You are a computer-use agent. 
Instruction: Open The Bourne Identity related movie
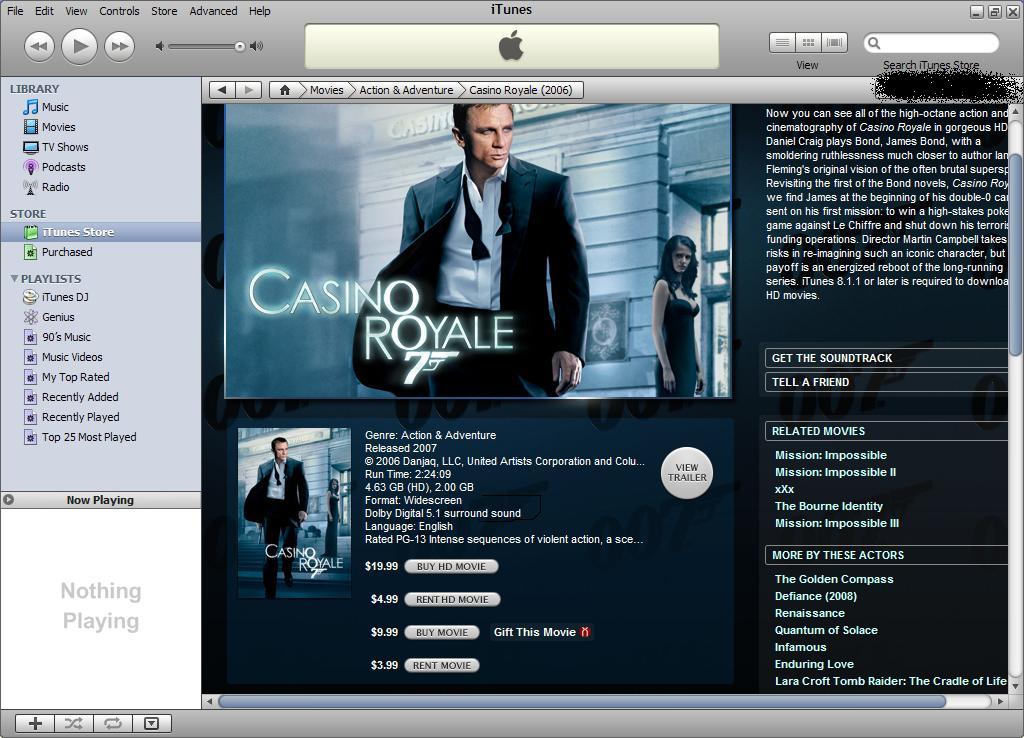pyautogui.click(x=829, y=506)
